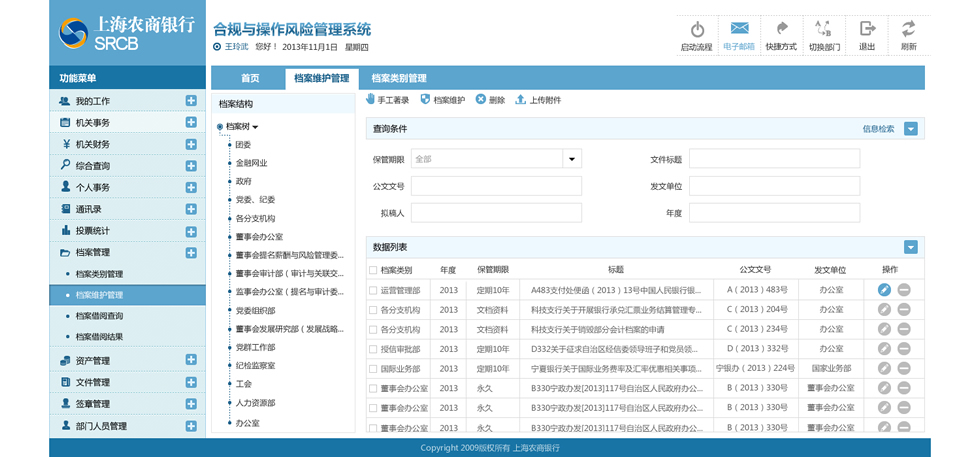Image resolution: width=980 pixels, height=457 pixels.
Task: Click the 启动流程 power icon
Action: click(697, 30)
